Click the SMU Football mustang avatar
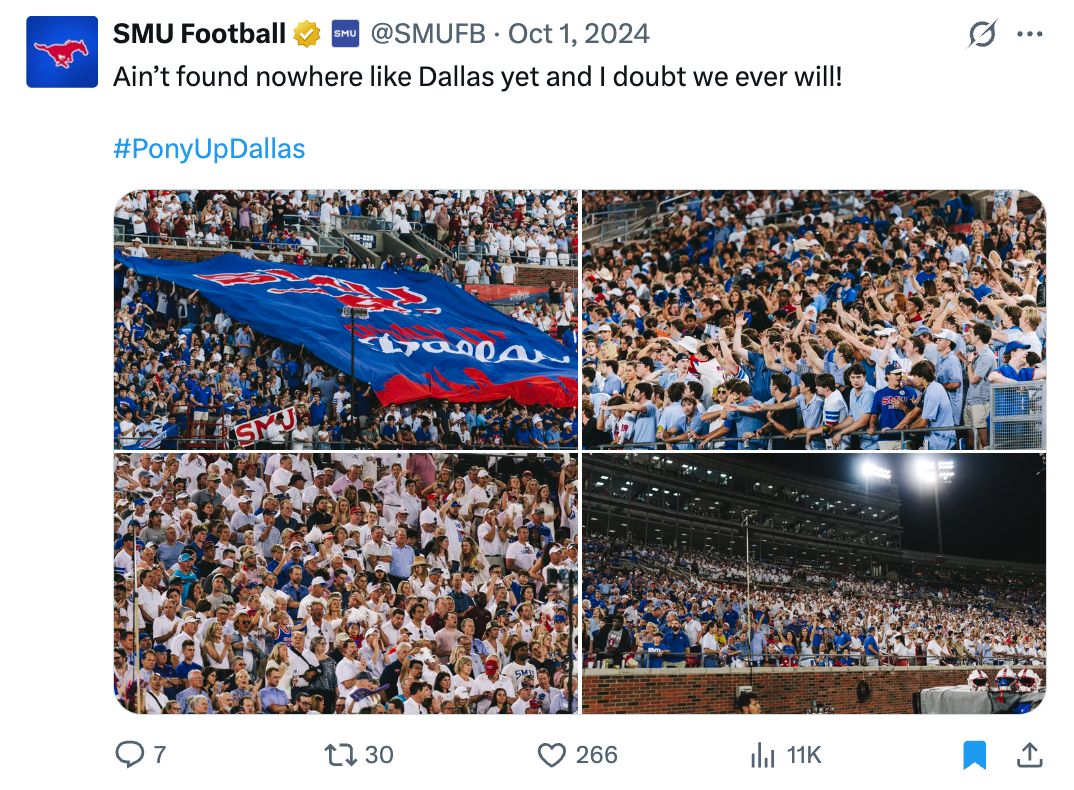The image size is (1074, 790). point(62,52)
